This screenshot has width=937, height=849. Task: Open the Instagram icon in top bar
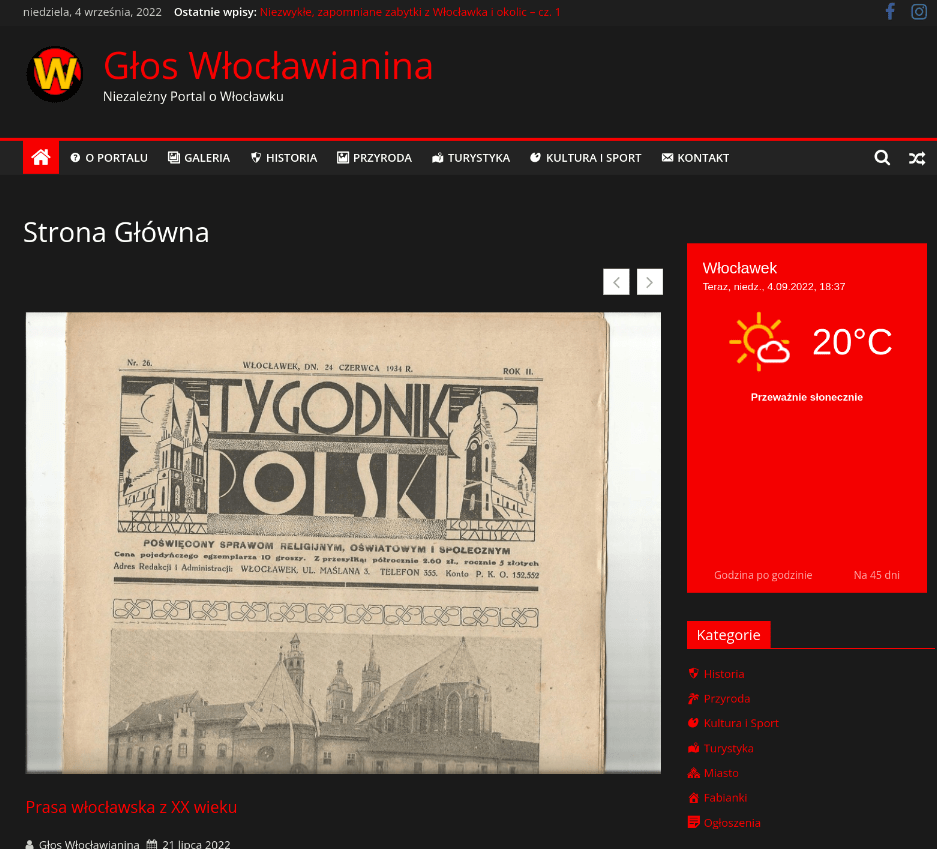point(919,12)
